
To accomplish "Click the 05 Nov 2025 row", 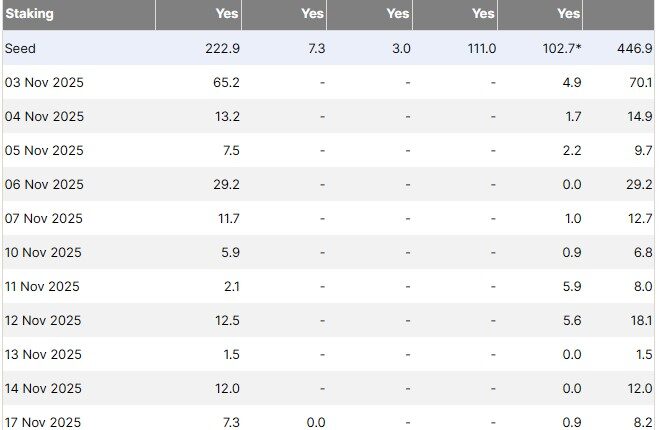I will click(44, 150).
